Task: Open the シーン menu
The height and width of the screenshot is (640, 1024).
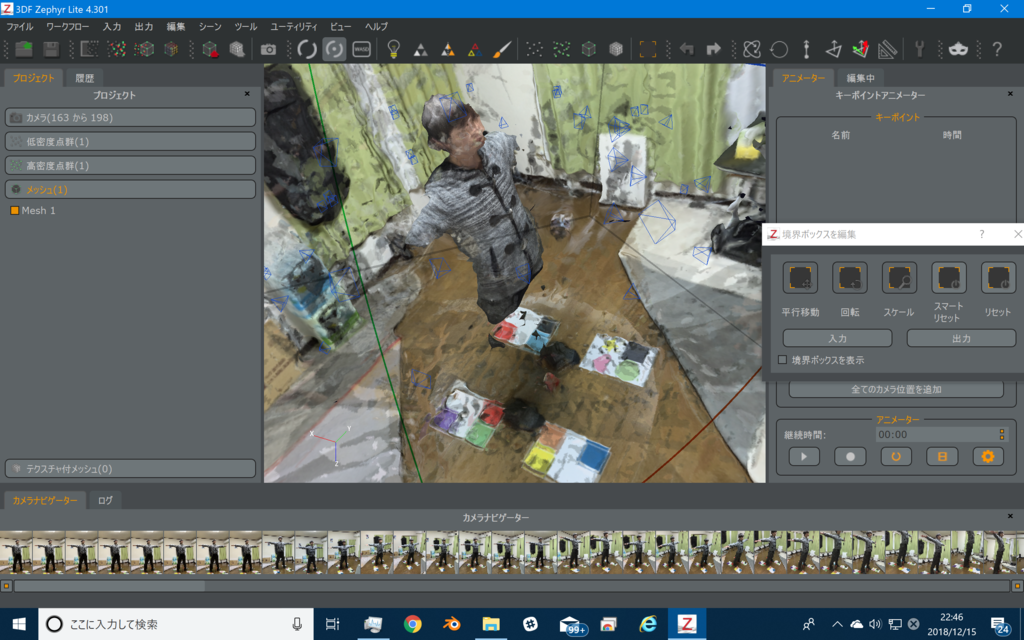Action: (210, 27)
